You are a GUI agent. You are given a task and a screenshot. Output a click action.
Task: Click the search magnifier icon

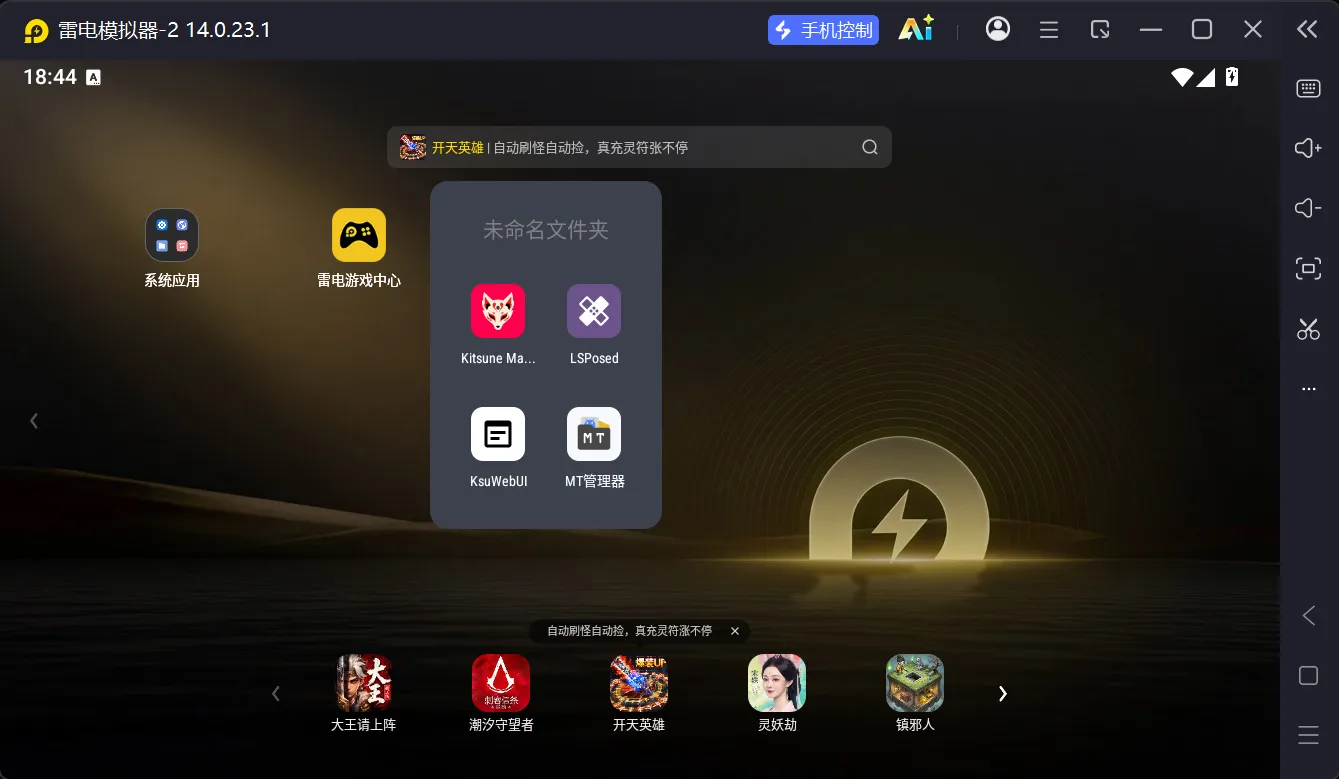click(x=870, y=147)
